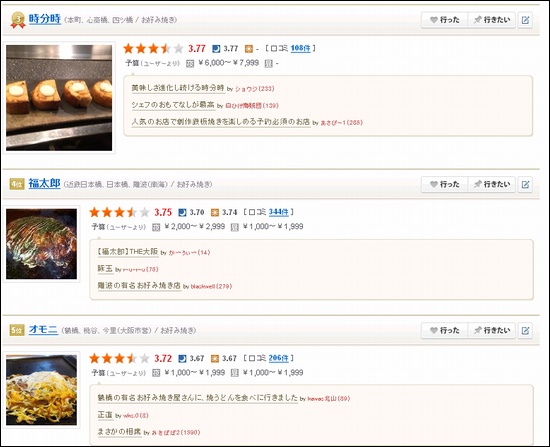This screenshot has width=550, height=447.
Task: Click the edit icon for 時分時
Action: point(525,20)
